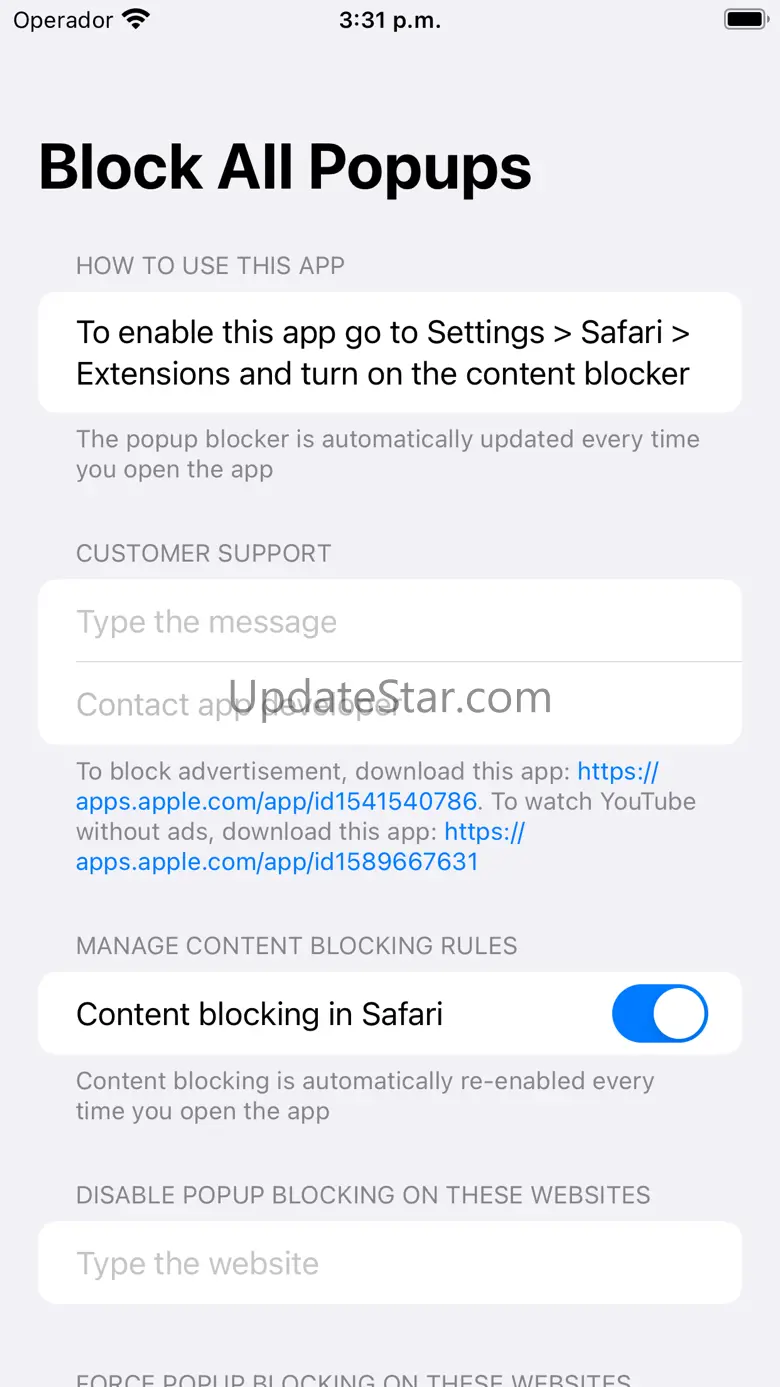Viewport: 780px width, 1387px height.
Task: Focus the 'Type the message' field
Action: [390, 621]
